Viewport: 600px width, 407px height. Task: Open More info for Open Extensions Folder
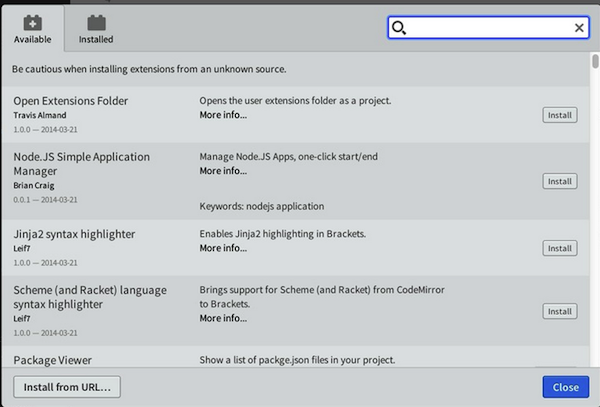223,115
